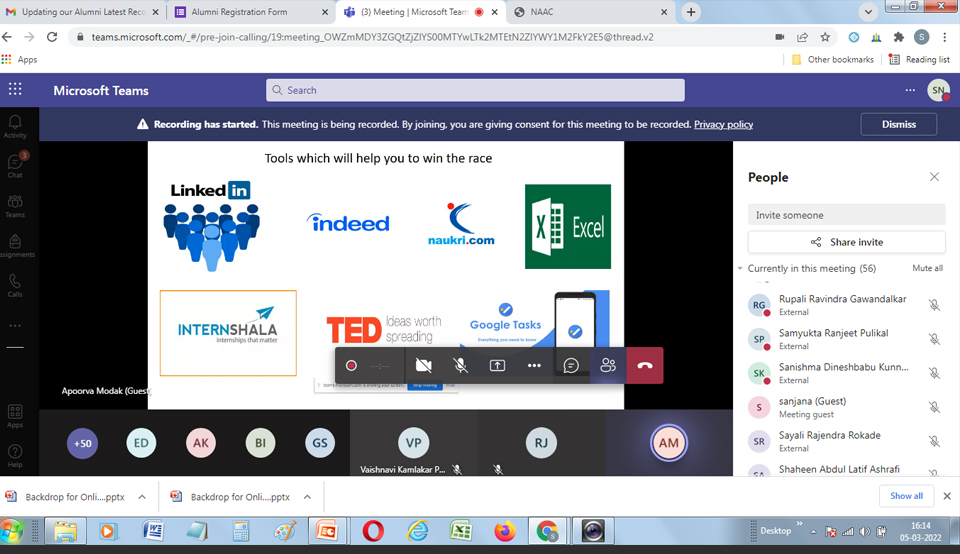Toggle camera in meeting toolbar
This screenshot has width=960, height=554.
click(x=423, y=365)
